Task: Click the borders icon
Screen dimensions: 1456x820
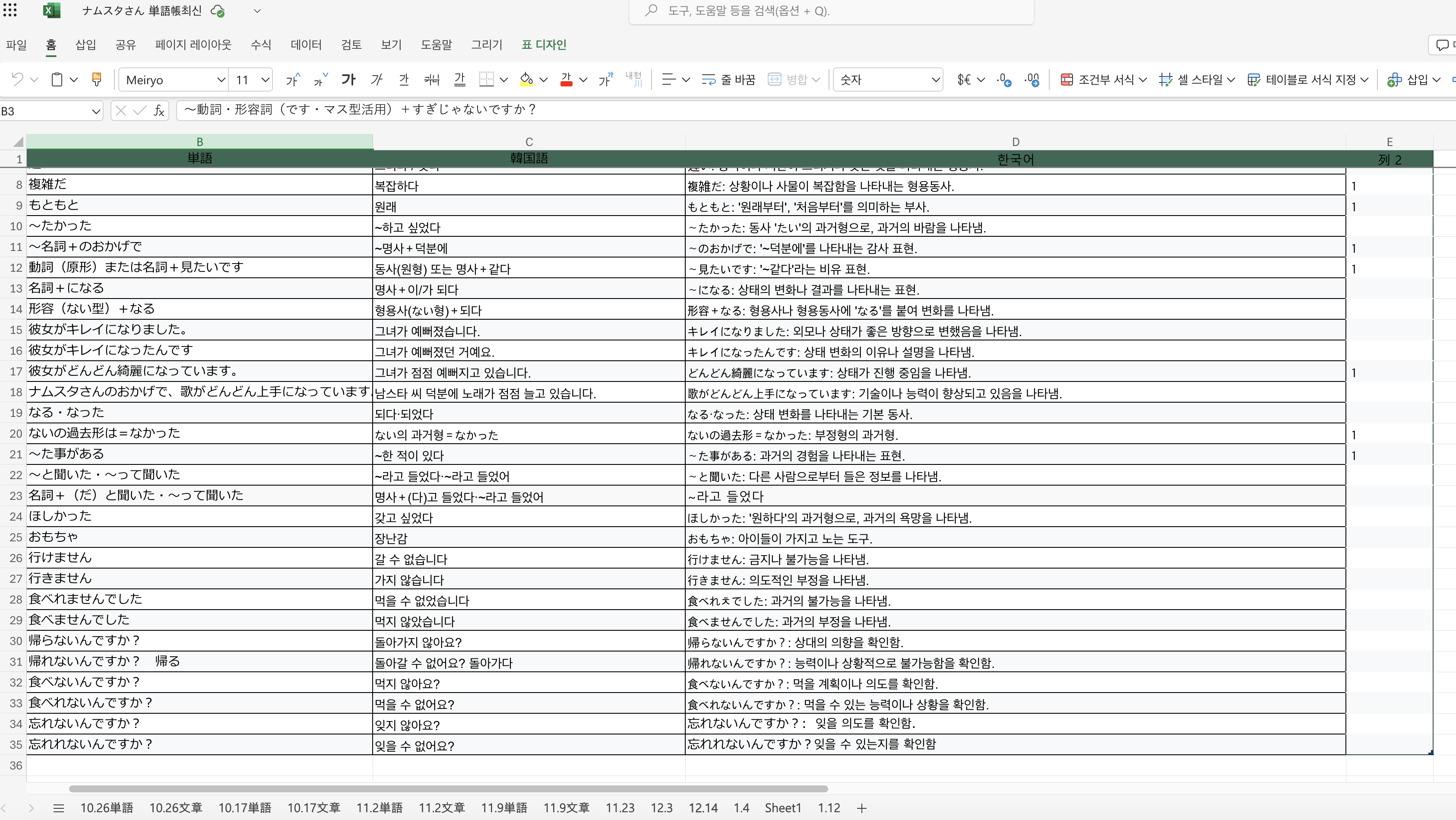Action: coord(486,80)
